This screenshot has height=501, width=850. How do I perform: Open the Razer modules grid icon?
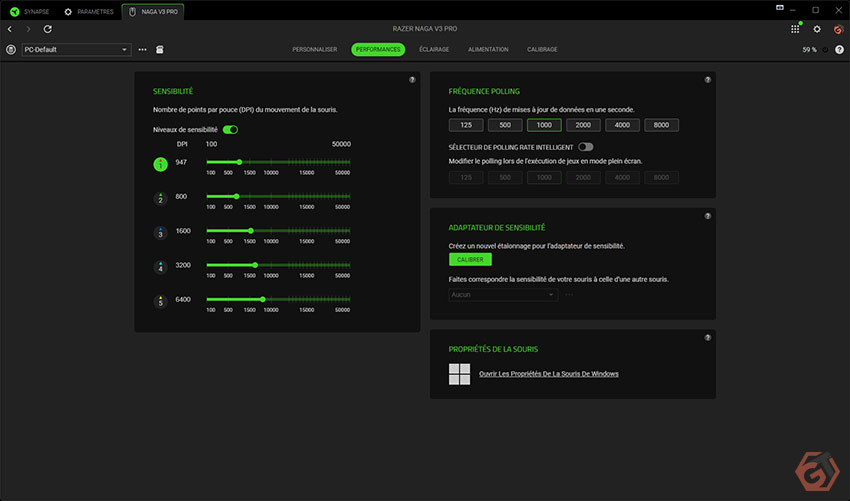click(795, 29)
